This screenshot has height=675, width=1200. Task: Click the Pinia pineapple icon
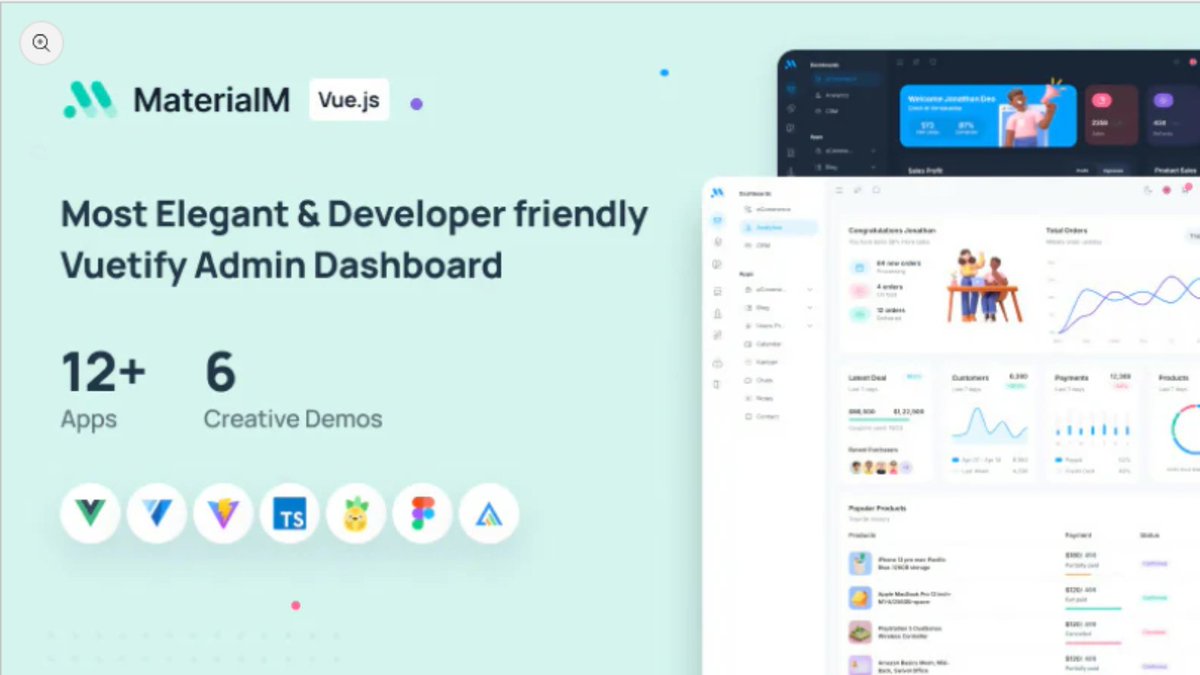coord(356,514)
